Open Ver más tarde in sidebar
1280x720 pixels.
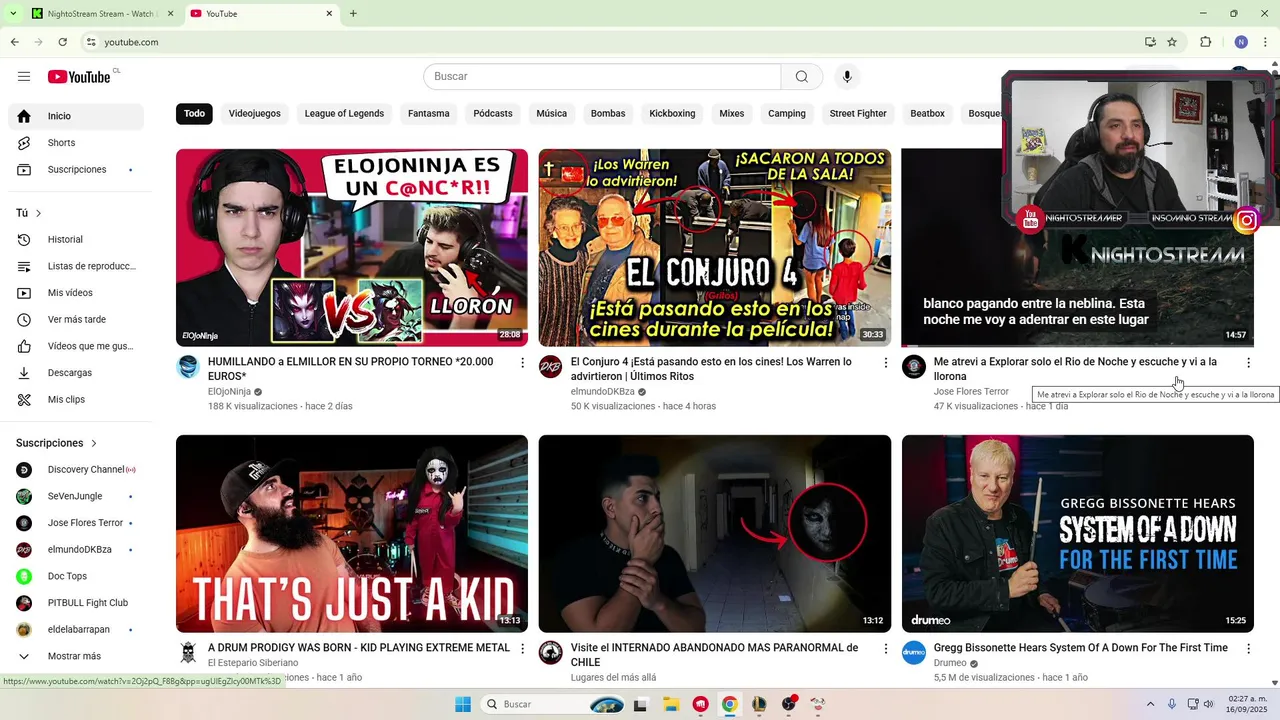76,320
